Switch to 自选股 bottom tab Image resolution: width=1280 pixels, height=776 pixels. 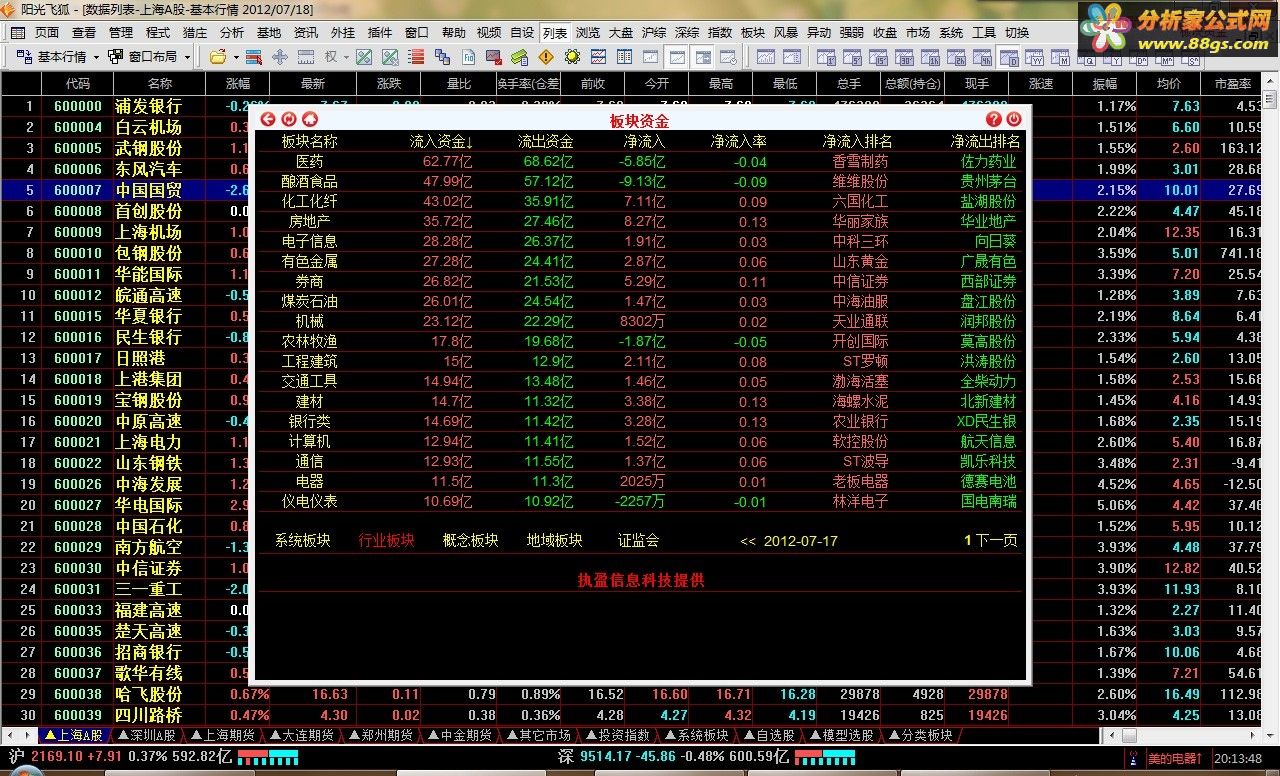[x=769, y=735]
